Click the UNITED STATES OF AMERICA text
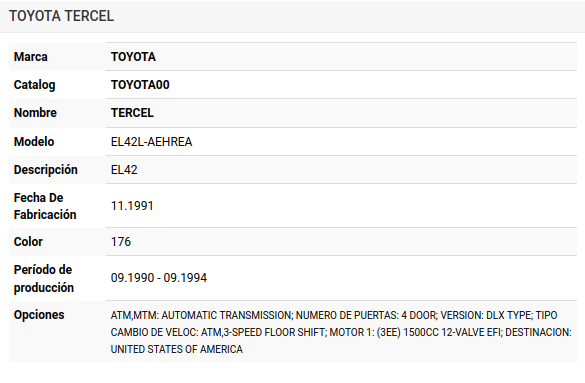 (x=176, y=349)
